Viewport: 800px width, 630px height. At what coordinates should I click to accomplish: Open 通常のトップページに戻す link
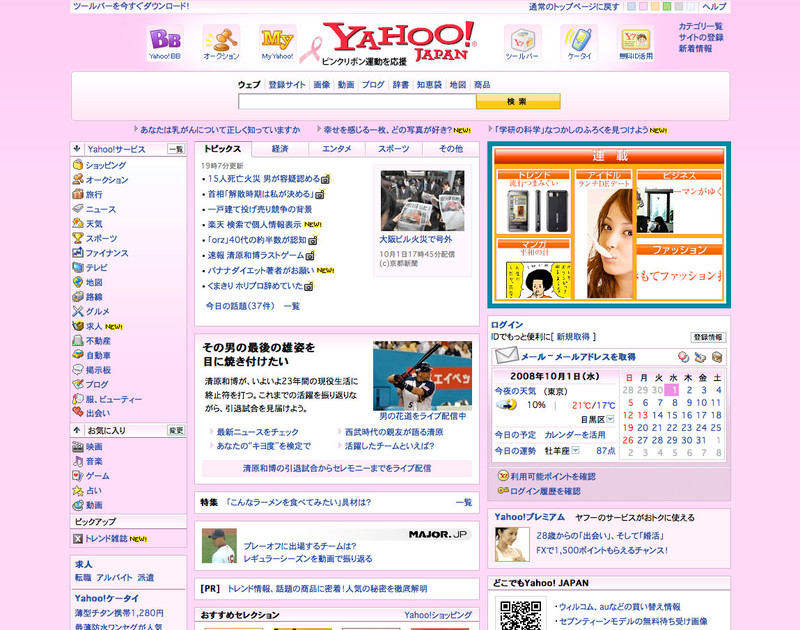click(x=574, y=7)
